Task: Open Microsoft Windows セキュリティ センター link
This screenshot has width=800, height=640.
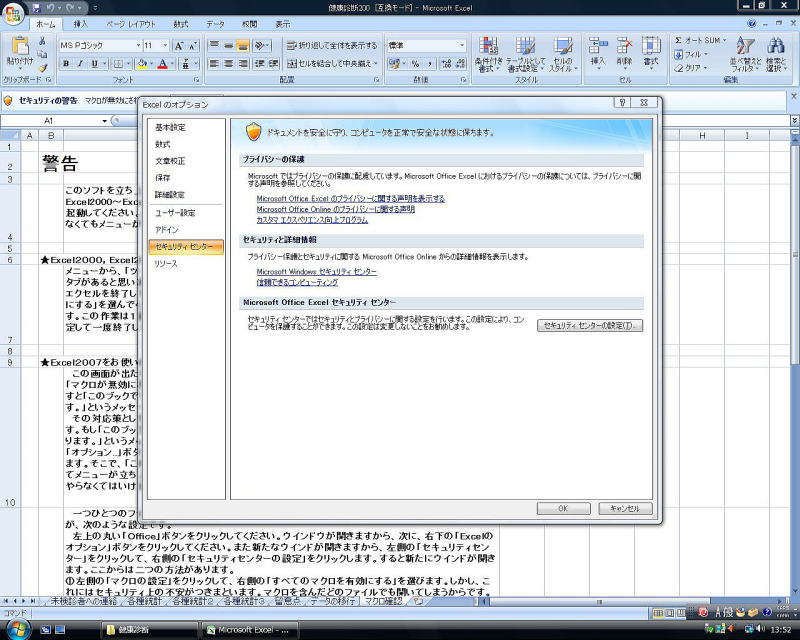Action: point(316,272)
